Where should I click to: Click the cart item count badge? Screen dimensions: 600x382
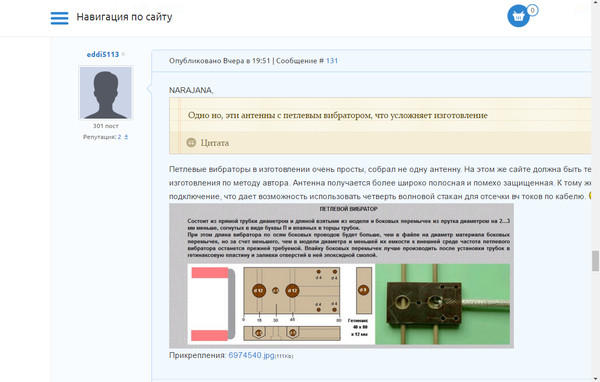(x=532, y=10)
